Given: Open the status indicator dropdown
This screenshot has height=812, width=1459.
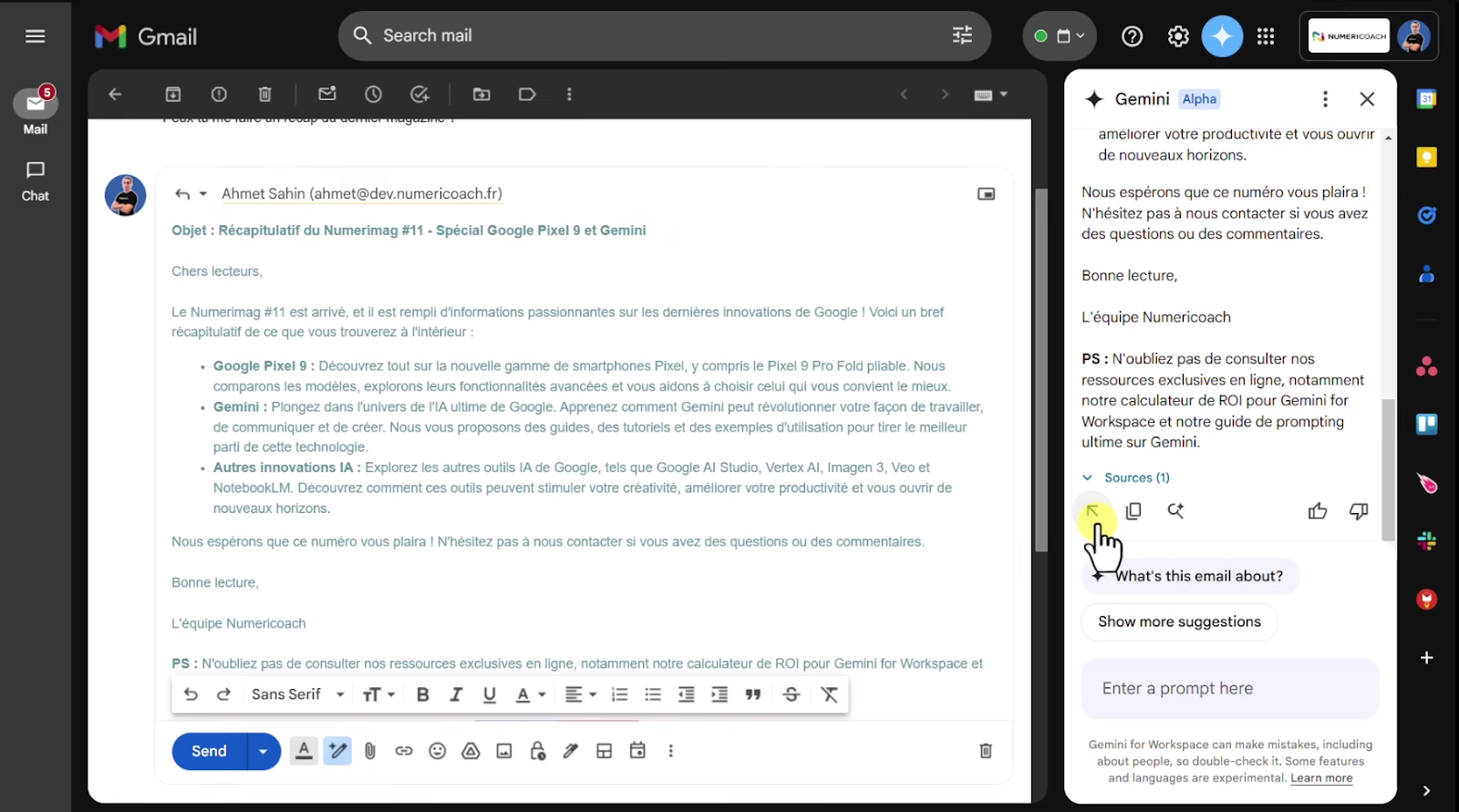Looking at the screenshot, I should pos(1060,36).
